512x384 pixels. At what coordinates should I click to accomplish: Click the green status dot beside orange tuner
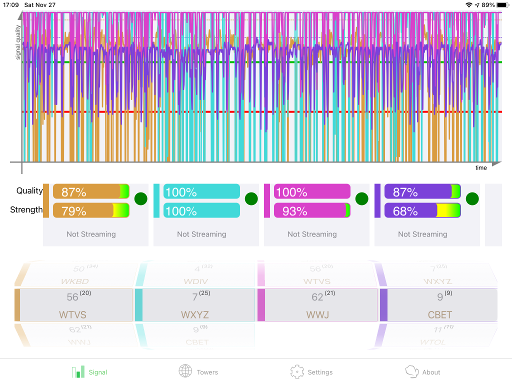pos(141,199)
